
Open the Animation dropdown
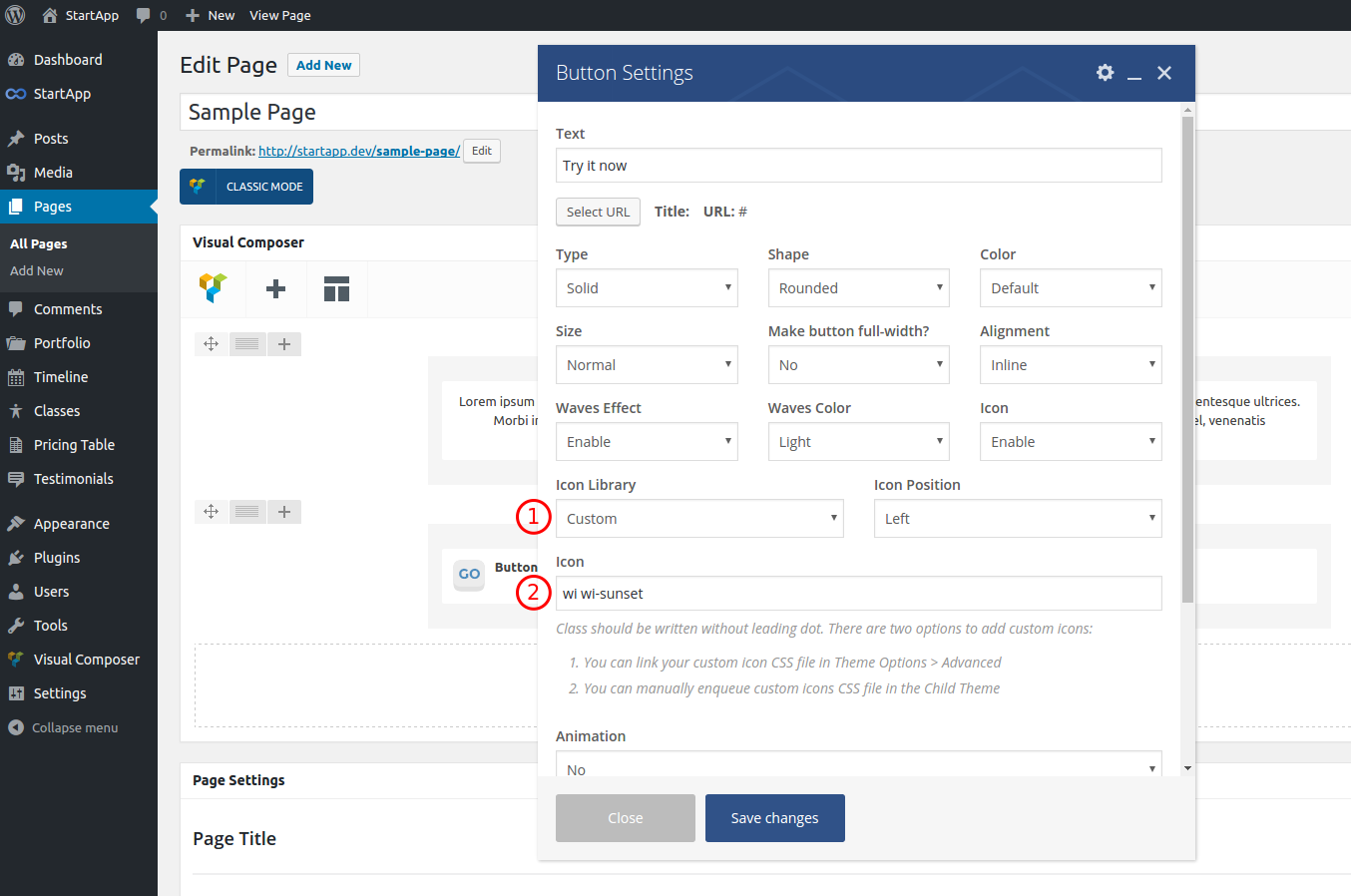pyautogui.click(x=858, y=764)
